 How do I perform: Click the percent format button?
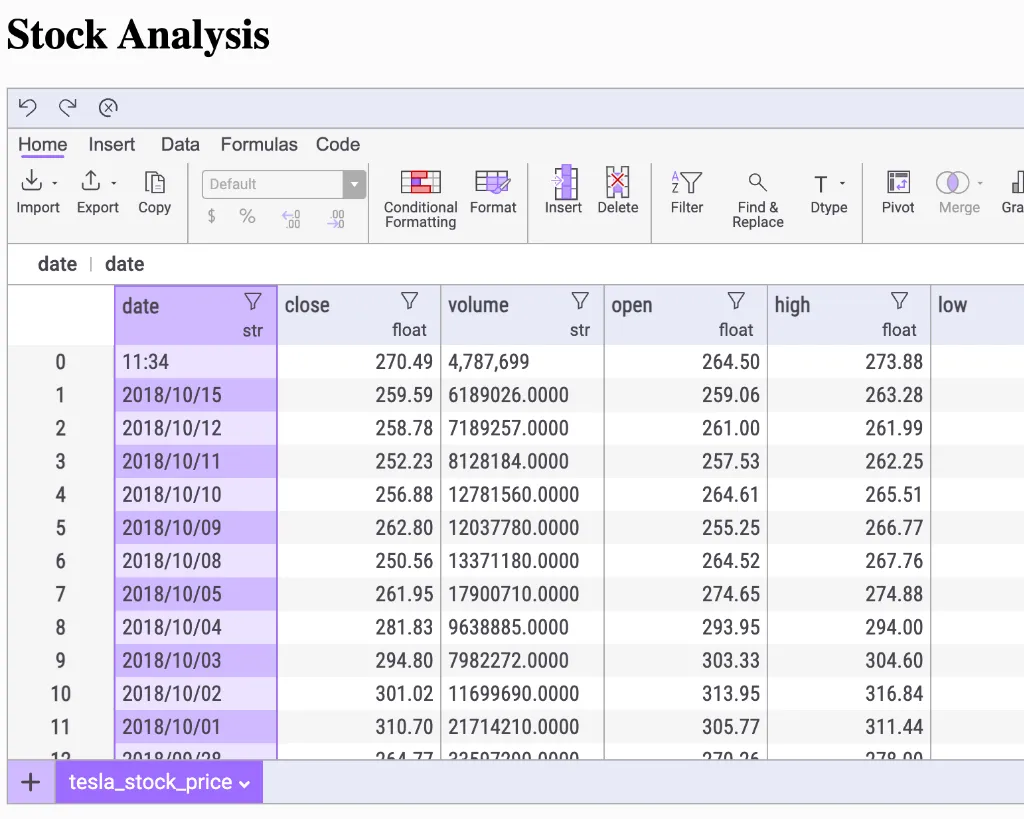pos(247,217)
